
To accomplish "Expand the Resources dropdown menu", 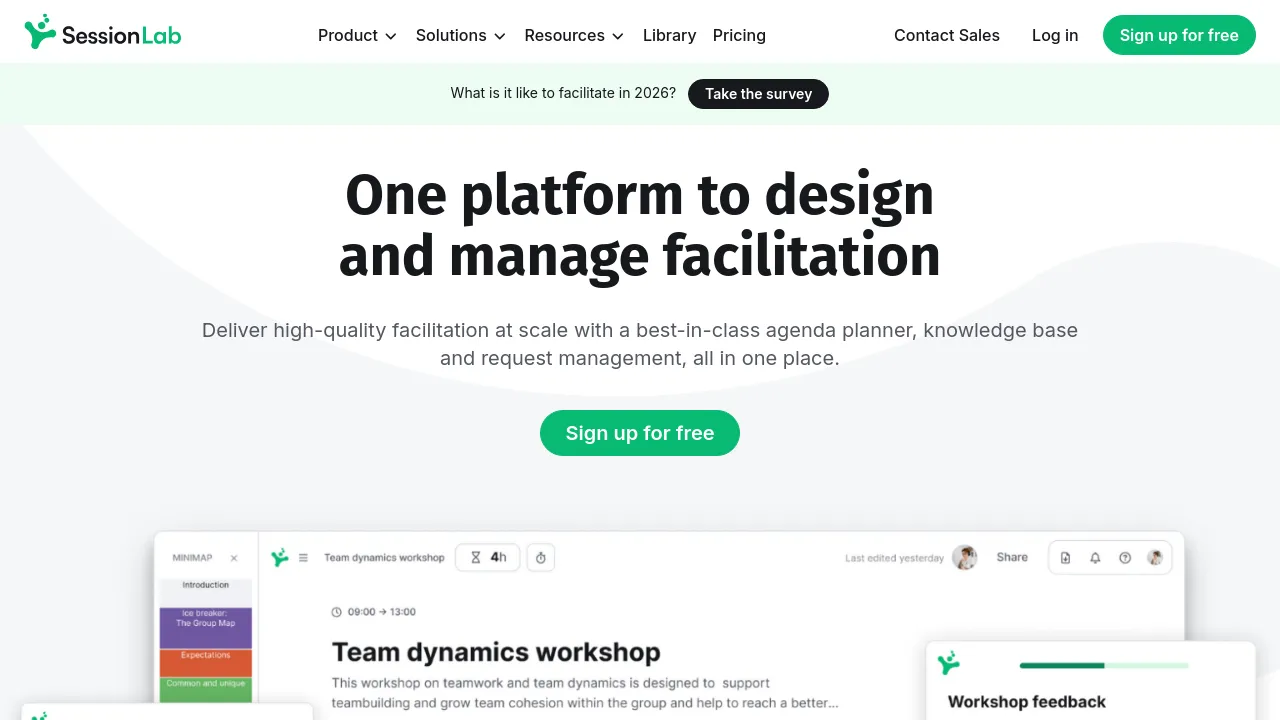I will click(x=574, y=35).
